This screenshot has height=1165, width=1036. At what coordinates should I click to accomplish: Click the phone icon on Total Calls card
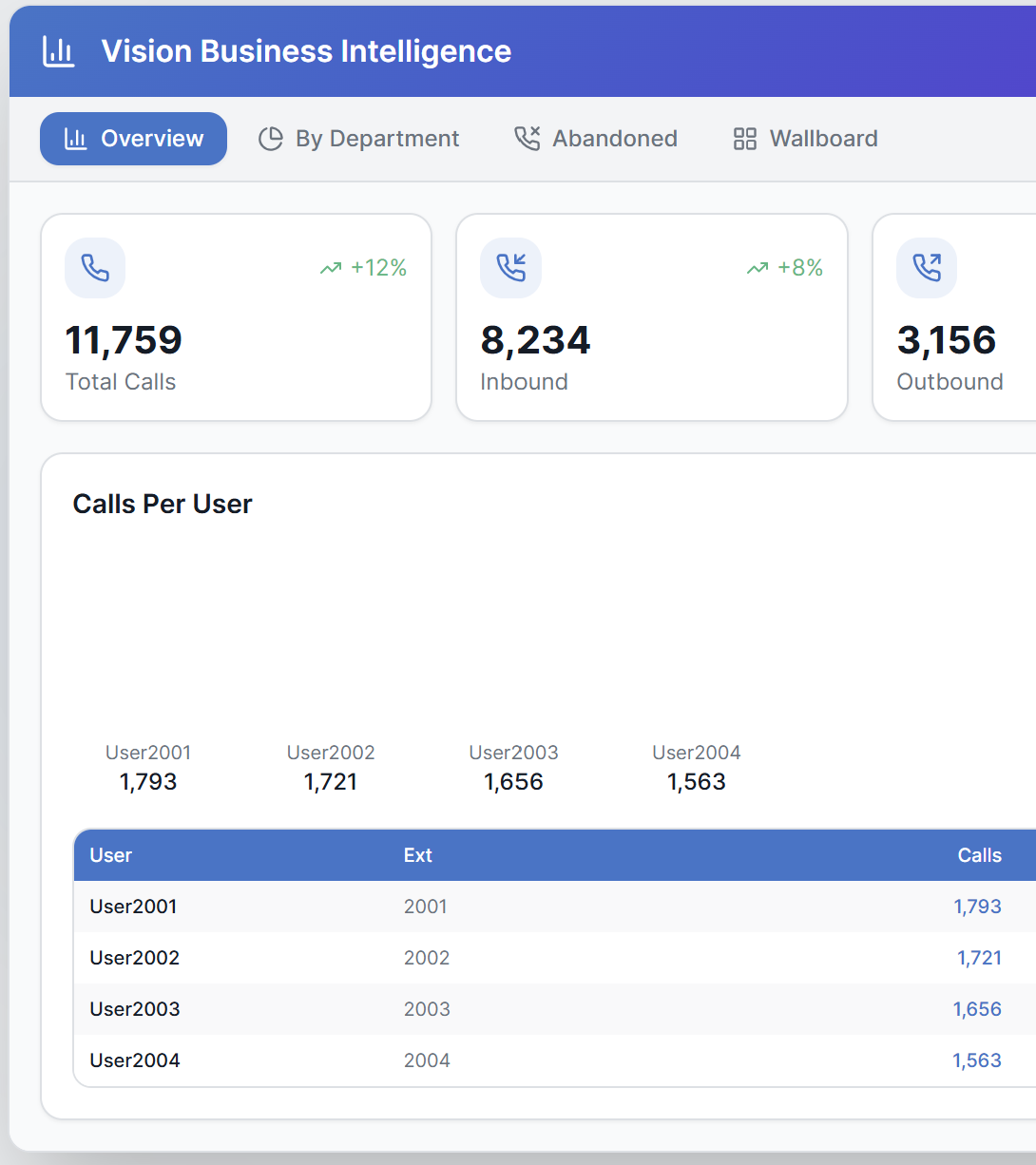click(95, 268)
